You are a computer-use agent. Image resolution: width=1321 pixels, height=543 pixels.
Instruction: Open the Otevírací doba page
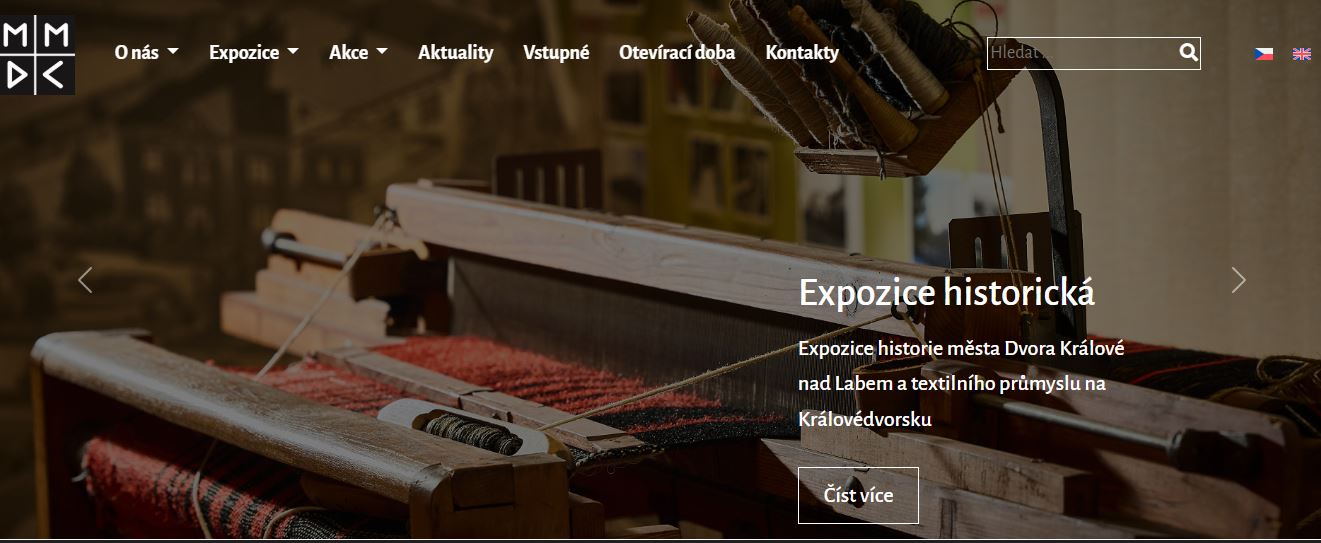[x=677, y=53]
